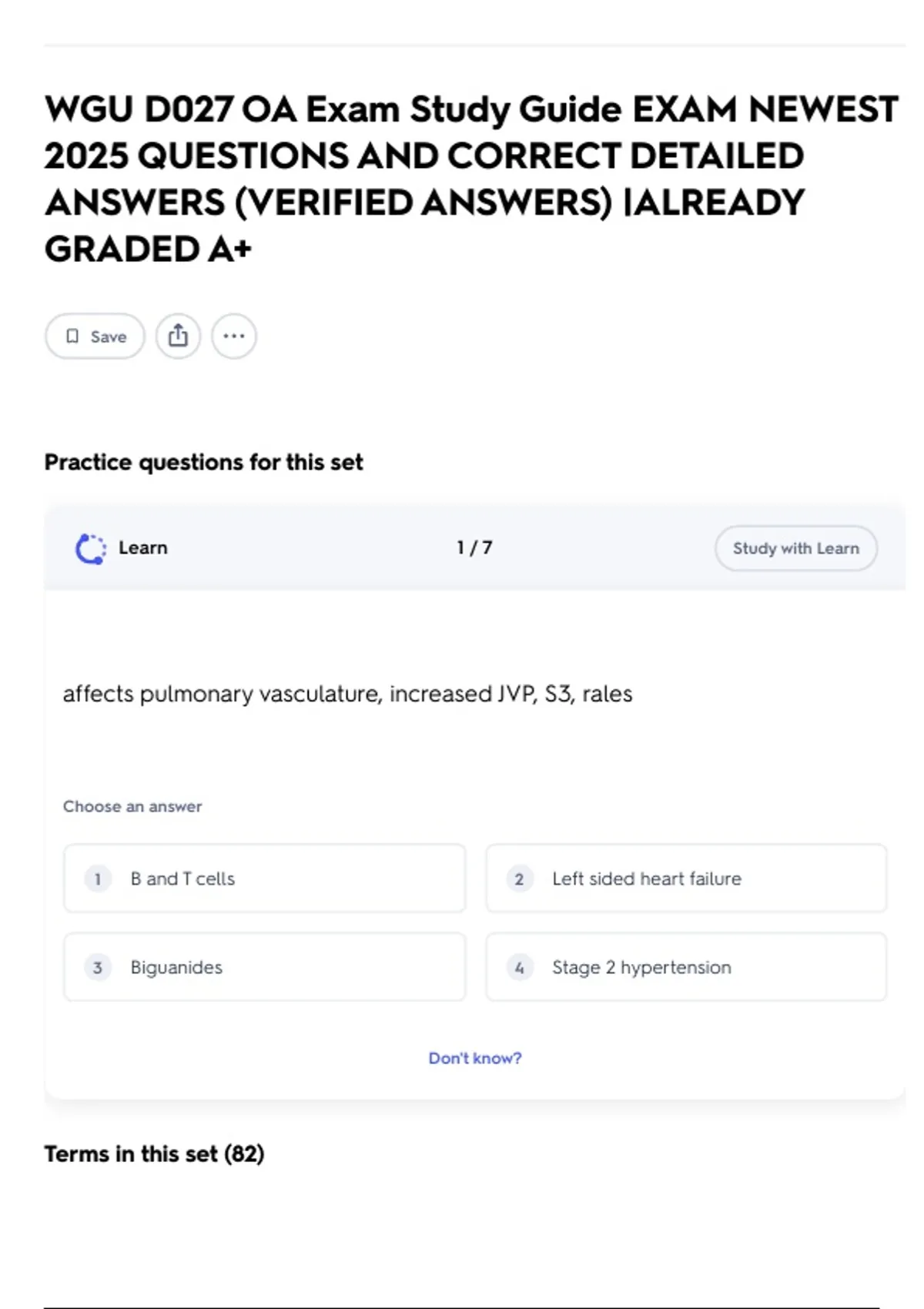Click the 'Learn' mode label

pyautogui.click(x=143, y=548)
